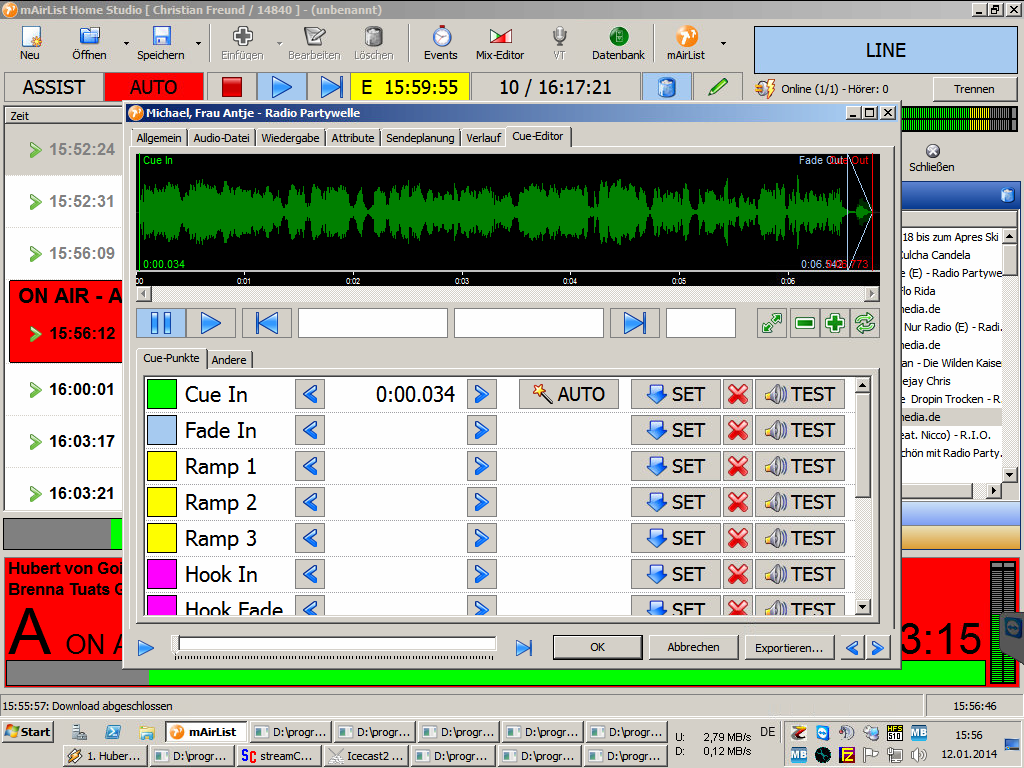The image size is (1024, 768).
Task: Toggle ASSIST mode
Action: pos(54,87)
